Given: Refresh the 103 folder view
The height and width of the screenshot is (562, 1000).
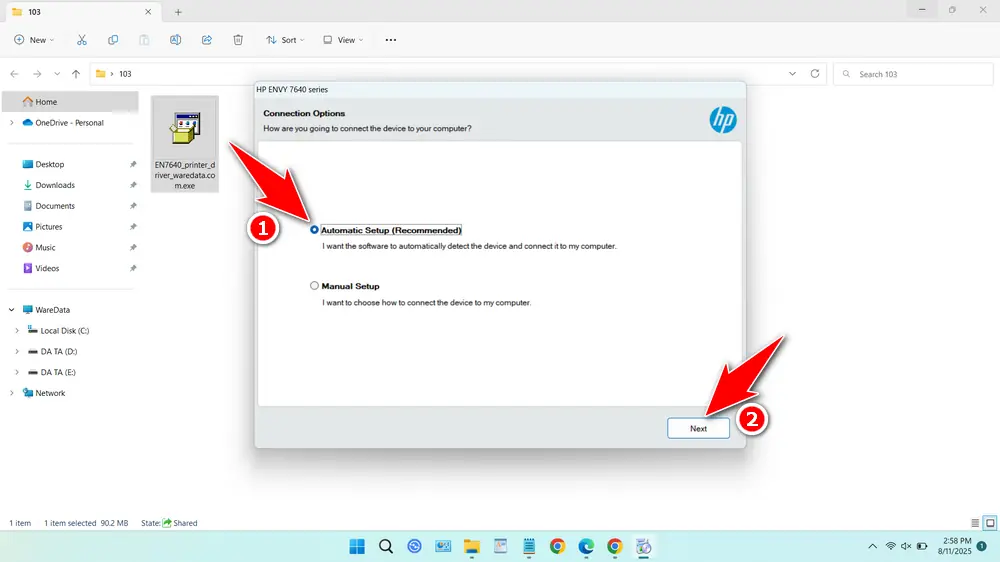Looking at the screenshot, I should point(815,74).
